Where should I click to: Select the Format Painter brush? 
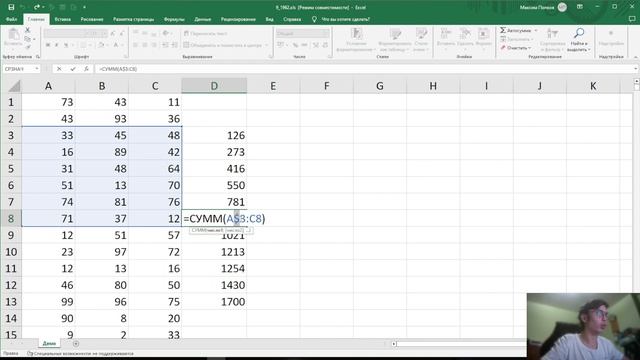(27, 47)
